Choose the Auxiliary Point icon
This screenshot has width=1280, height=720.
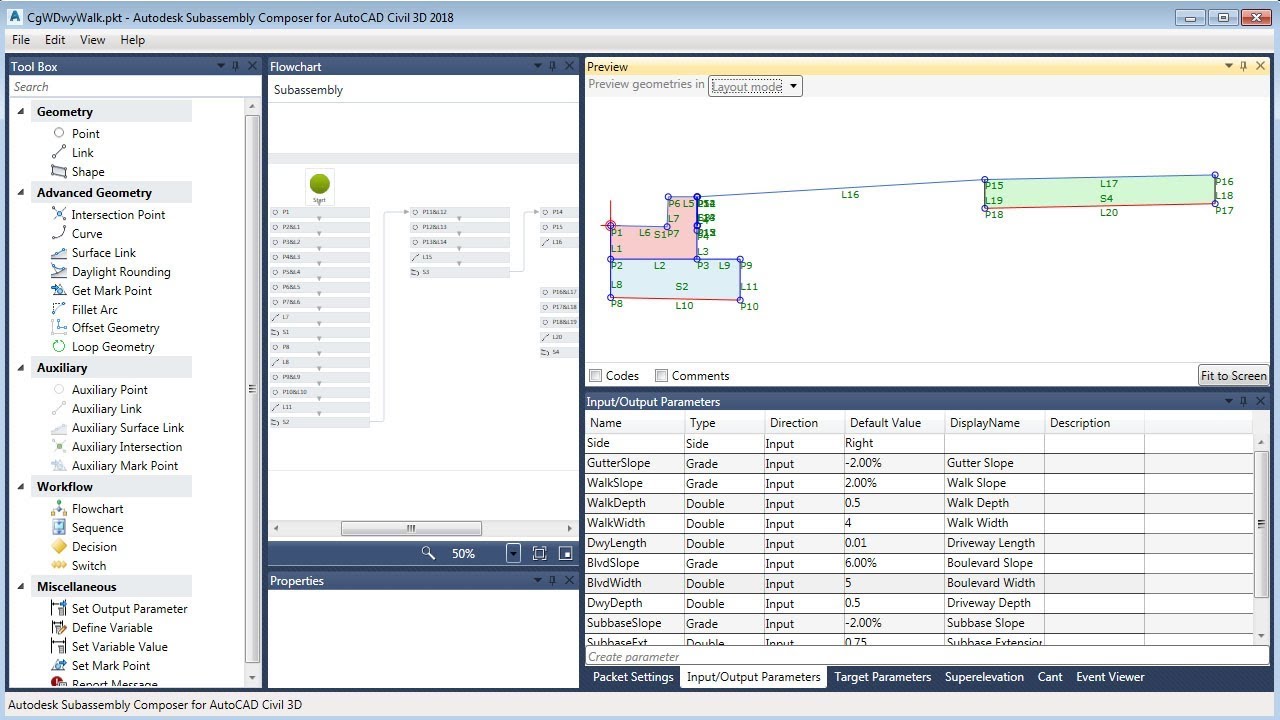coord(59,389)
